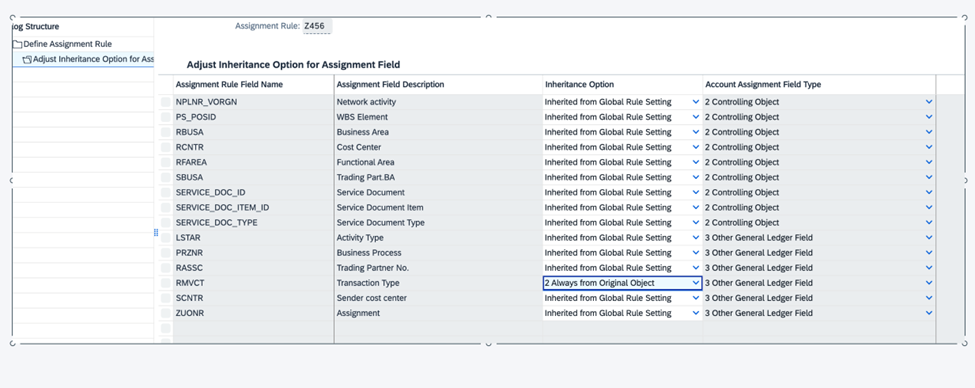Click the Assignment Rule Z456 field

317,26
